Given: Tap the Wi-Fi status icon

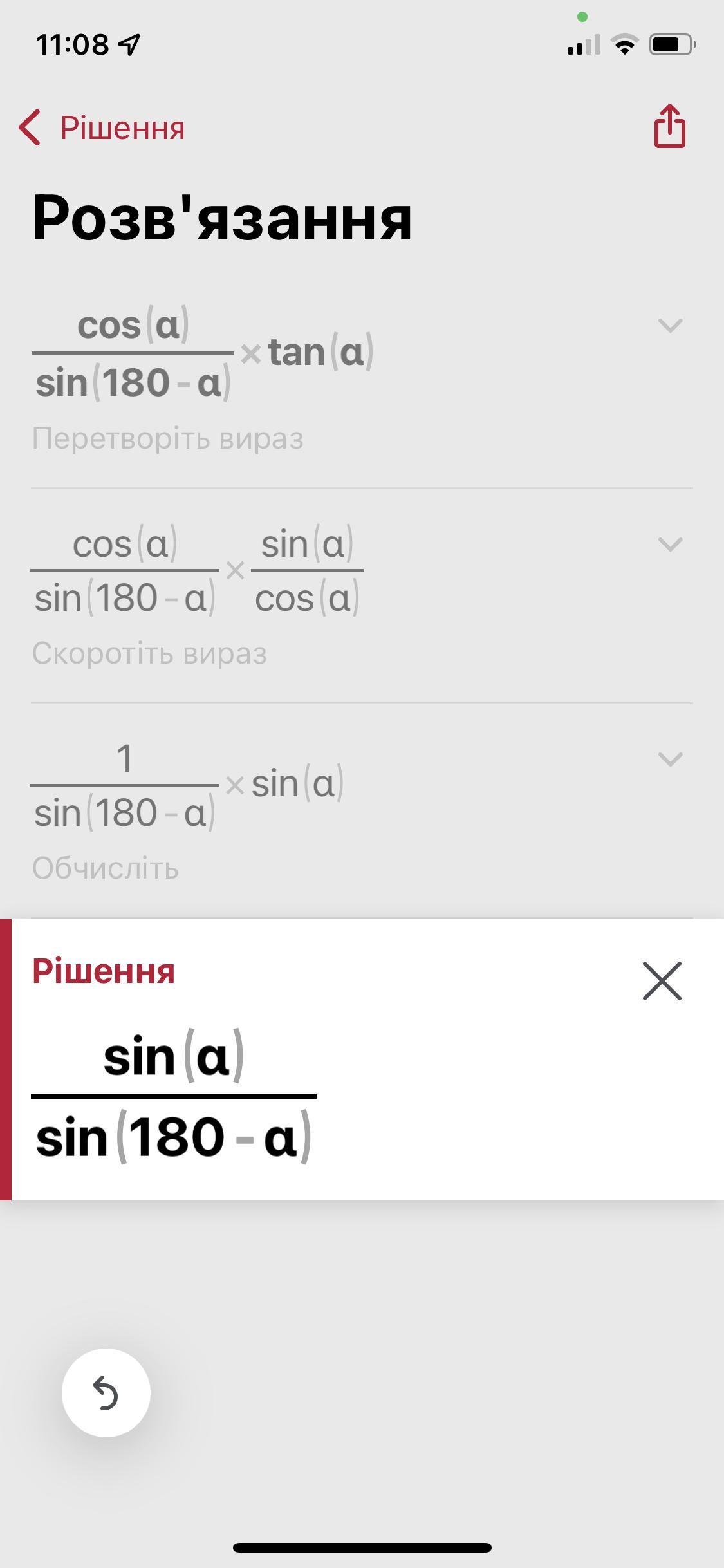Looking at the screenshot, I should 624,44.
